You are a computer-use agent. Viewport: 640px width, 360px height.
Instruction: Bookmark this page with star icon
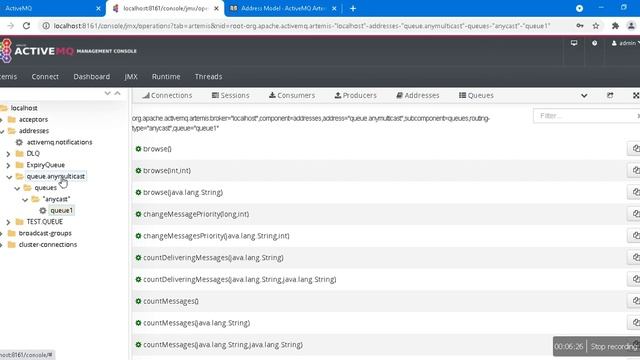coord(596,26)
